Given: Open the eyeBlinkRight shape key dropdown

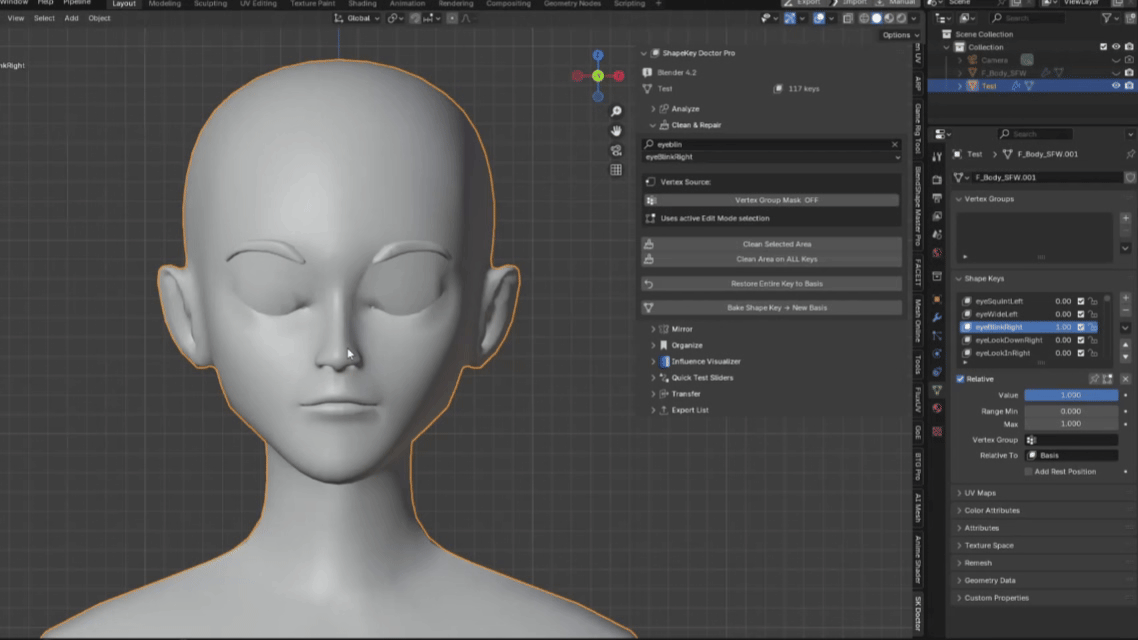Looking at the screenshot, I should (x=772, y=157).
